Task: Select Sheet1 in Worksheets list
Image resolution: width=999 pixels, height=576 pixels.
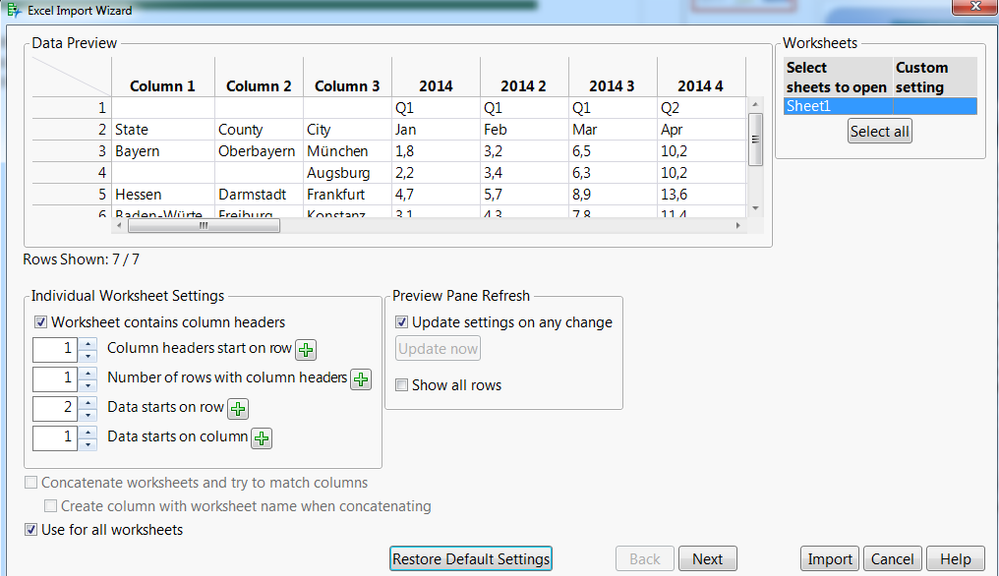Action: tap(880, 106)
